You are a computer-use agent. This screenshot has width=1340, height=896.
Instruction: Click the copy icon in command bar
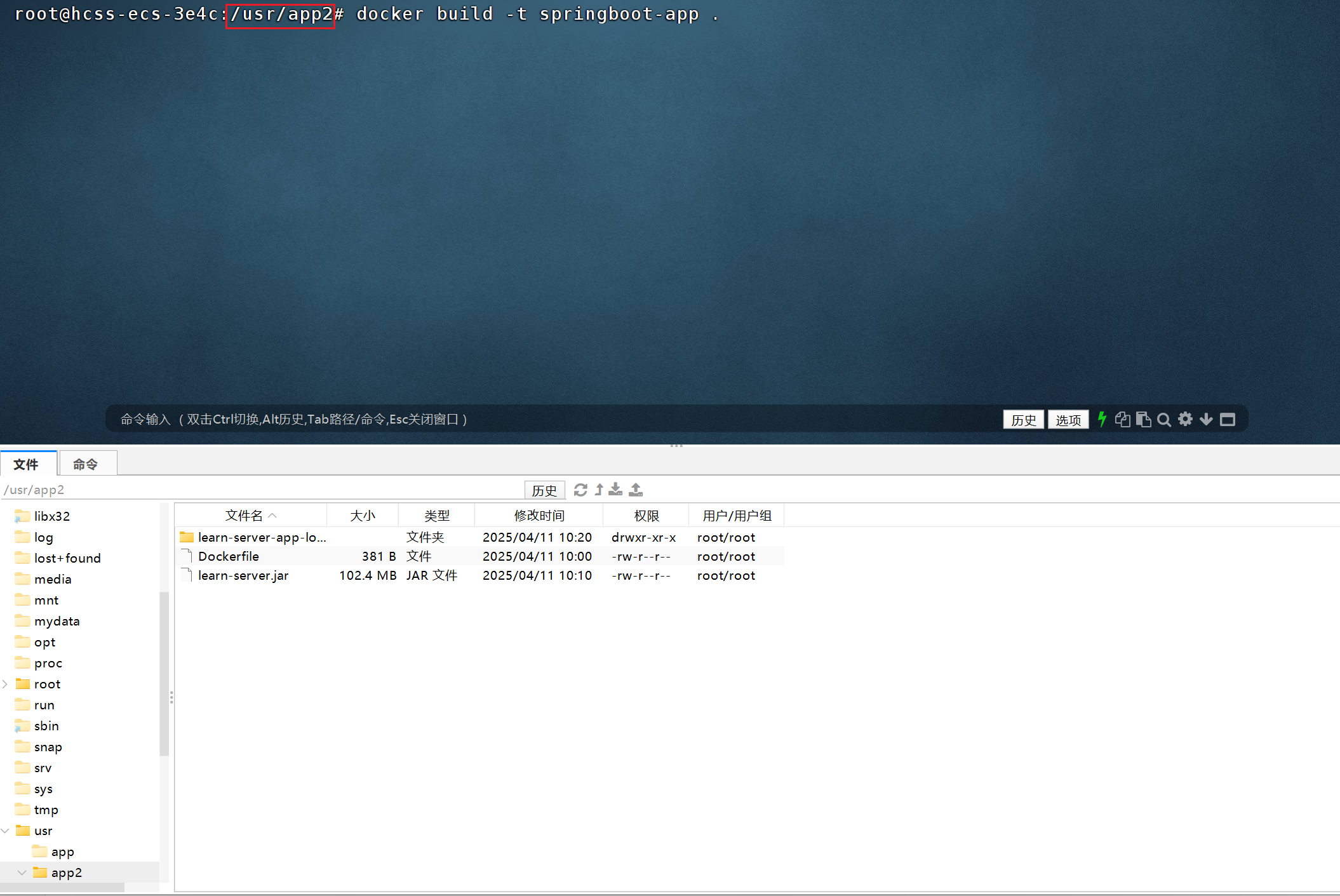click(1122, 419)
